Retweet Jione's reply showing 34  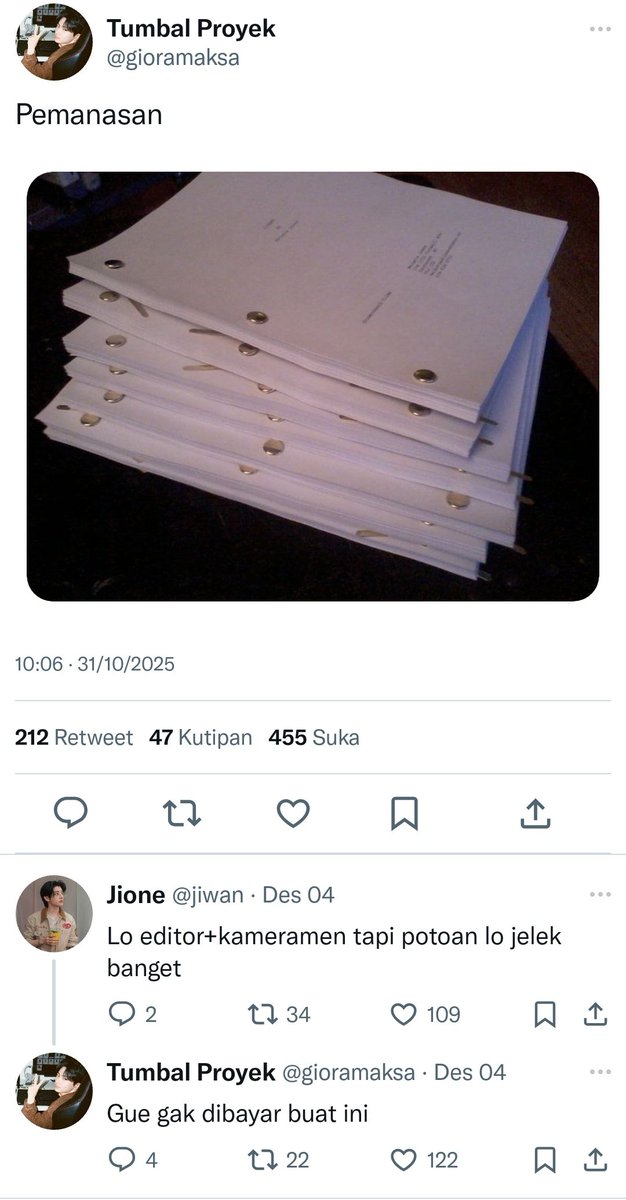[x=278, y=1015]
